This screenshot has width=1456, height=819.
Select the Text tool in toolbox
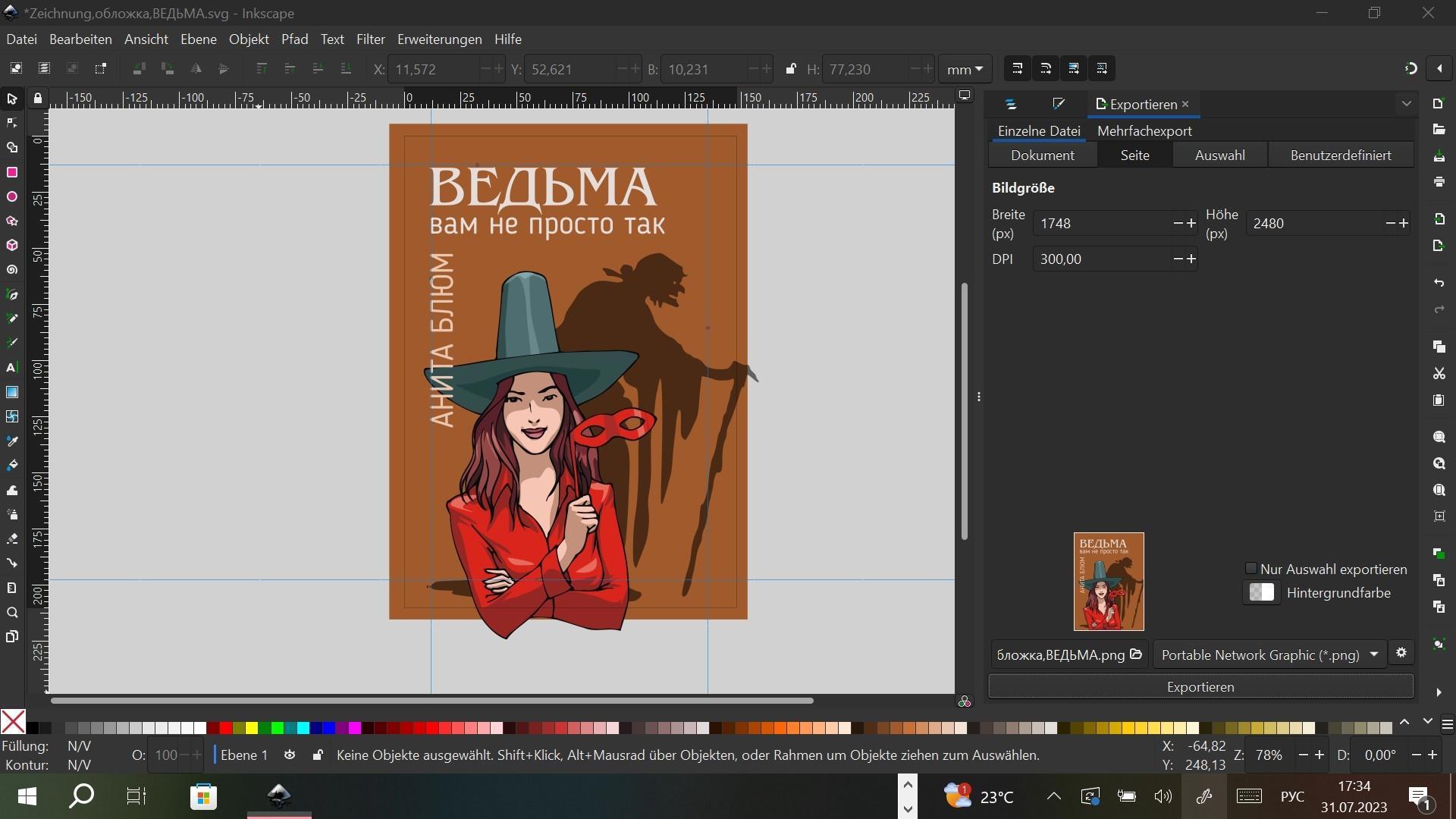click(x=12, y=368)
